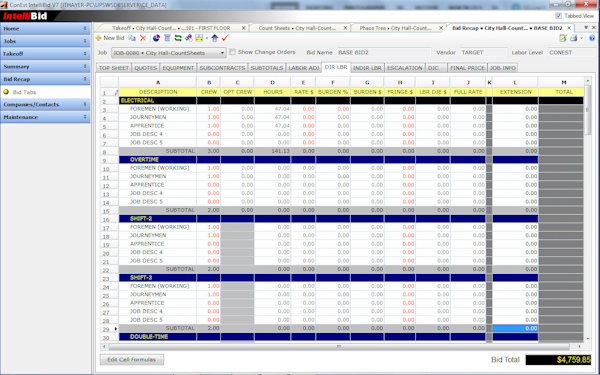Screen dimensions: 600x375
Task: Open the SUBCONTRACTS tab
Action: [x=222, y=68]
